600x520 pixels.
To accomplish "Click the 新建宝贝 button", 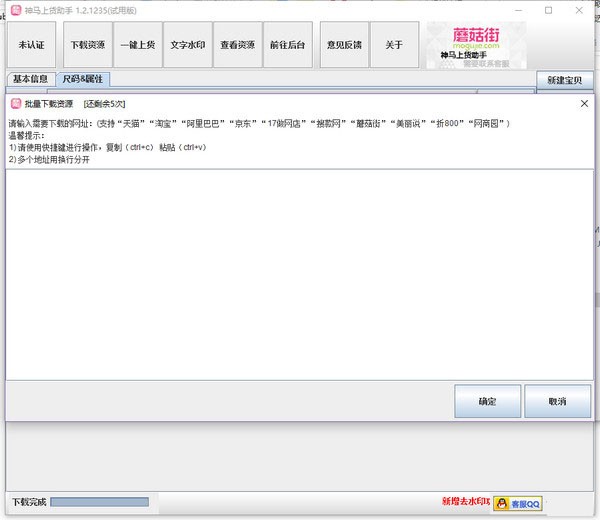I will click(565, 80).
